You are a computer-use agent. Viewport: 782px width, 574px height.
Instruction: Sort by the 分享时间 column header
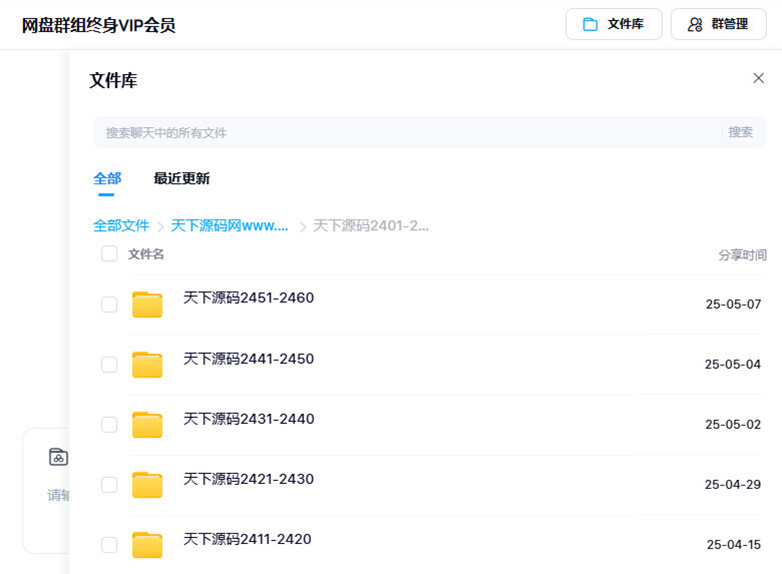(x=742, y=255)
